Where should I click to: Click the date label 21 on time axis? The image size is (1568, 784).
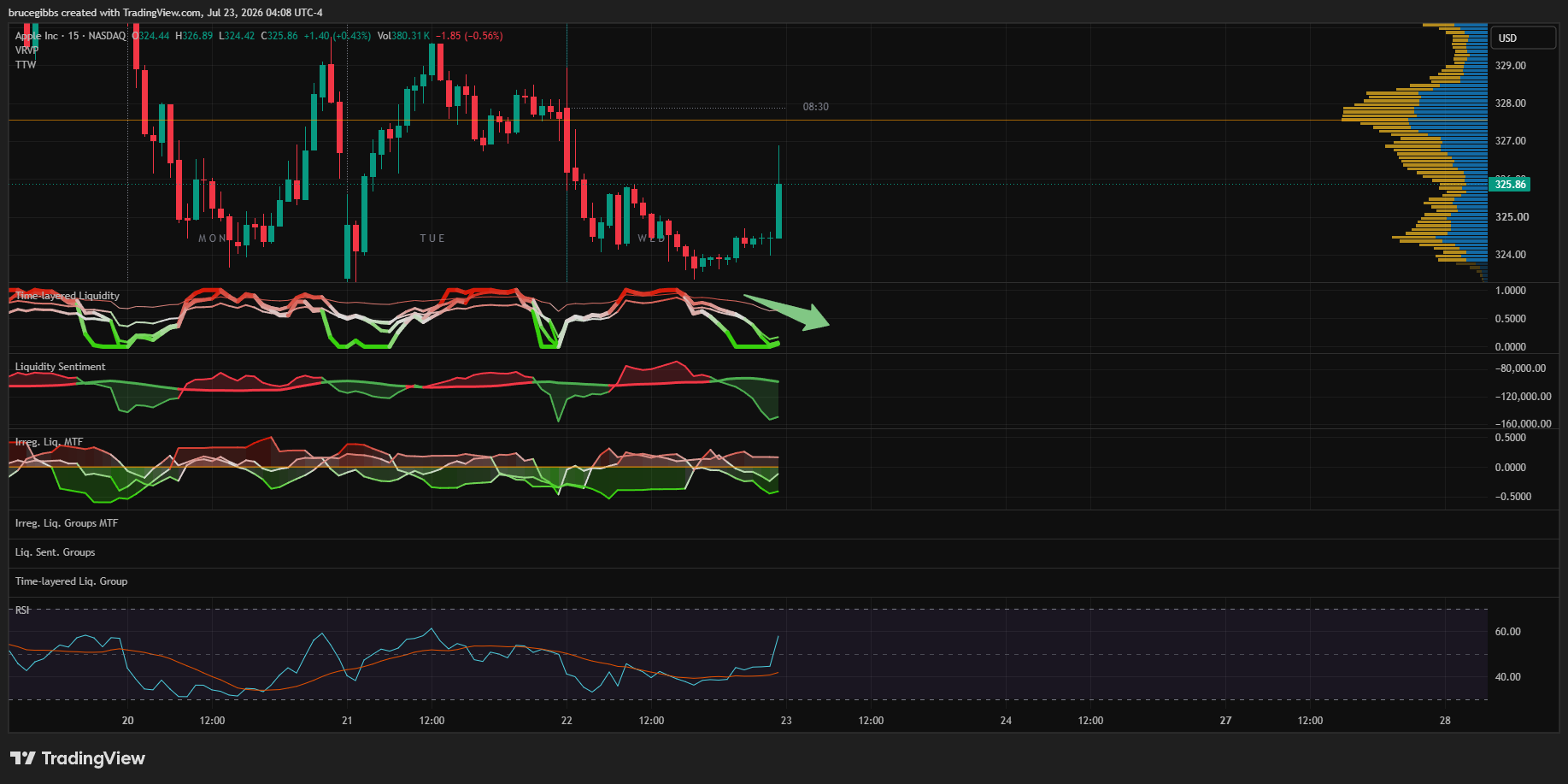click(347, 721)
